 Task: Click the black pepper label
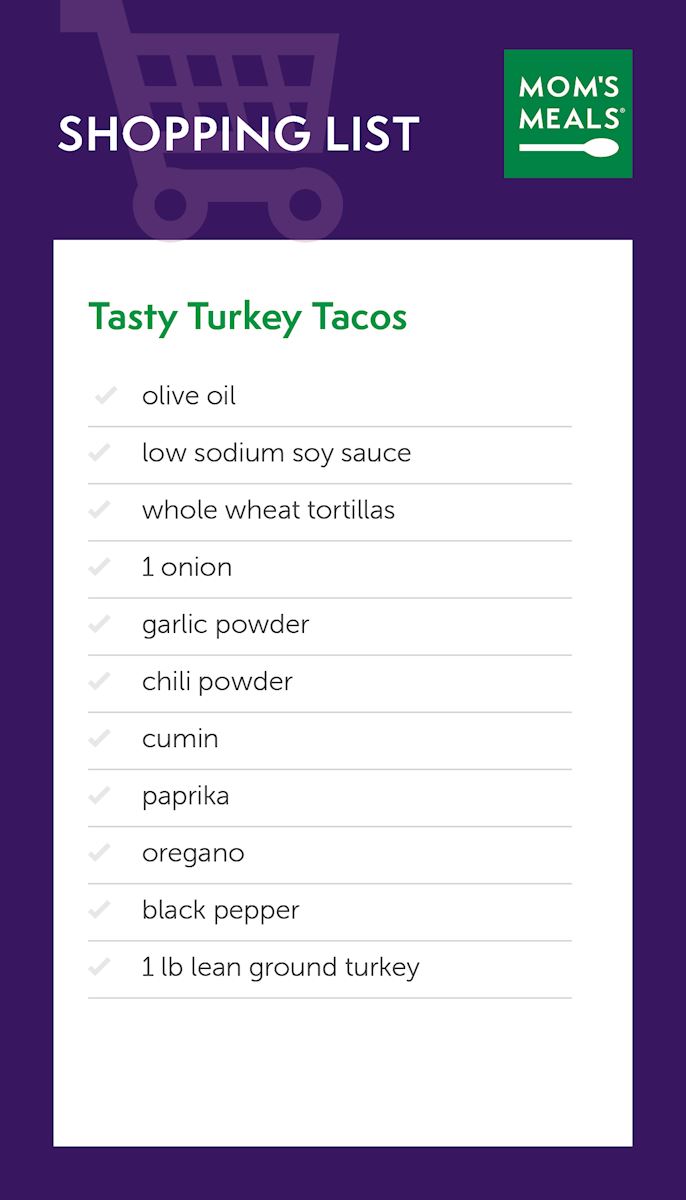click(220, 911)
